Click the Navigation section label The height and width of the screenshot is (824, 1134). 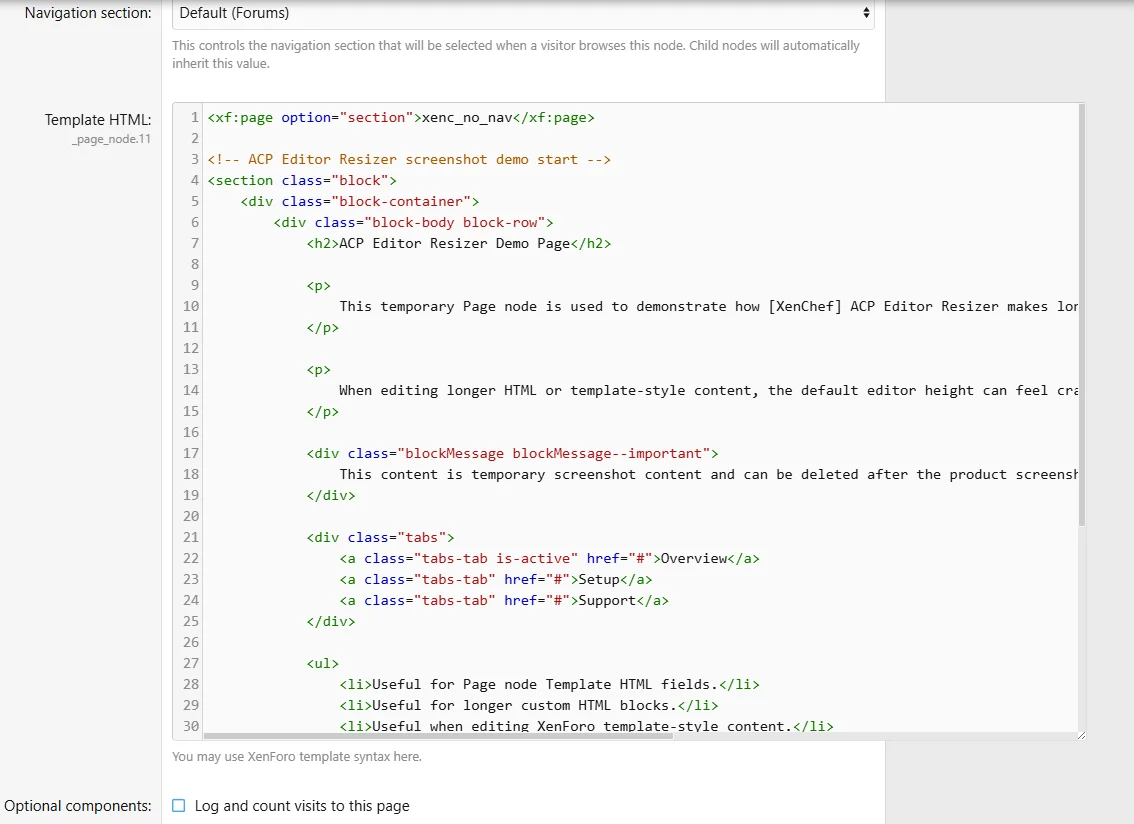pyautogui.click(x=88, y=13)
